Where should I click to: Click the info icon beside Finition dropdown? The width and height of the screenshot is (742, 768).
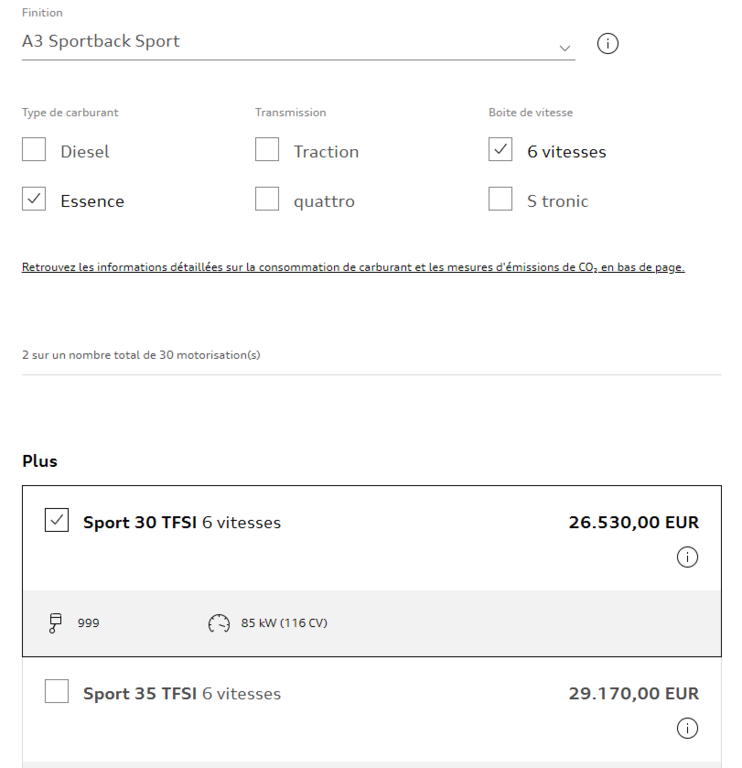607,45
